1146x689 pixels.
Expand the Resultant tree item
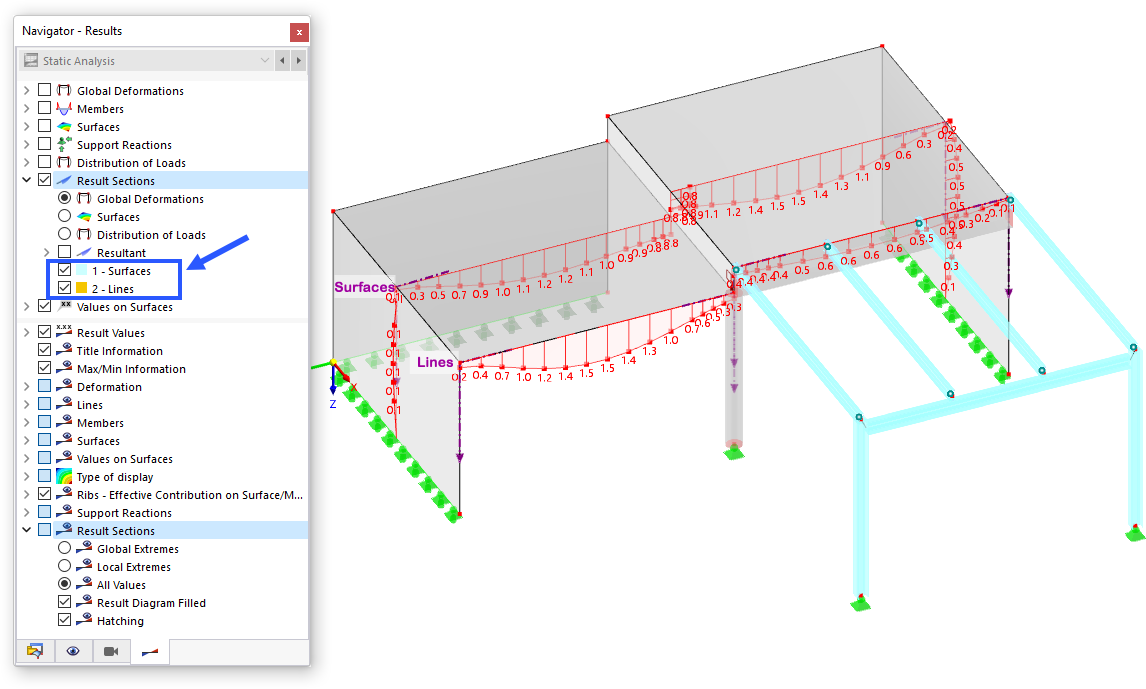coord(47,253)
